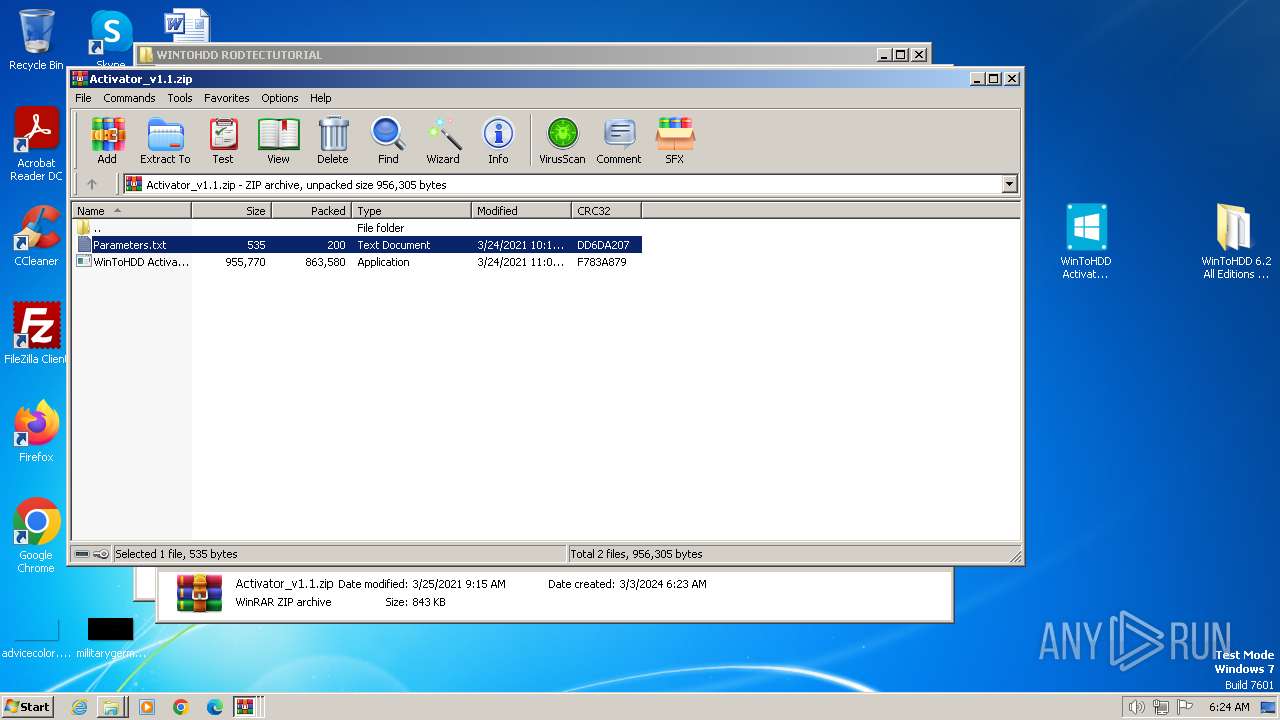The image size is (1280, 720).
Task: Open Internet Explorer from taskbar
Action: pos(79,707)
